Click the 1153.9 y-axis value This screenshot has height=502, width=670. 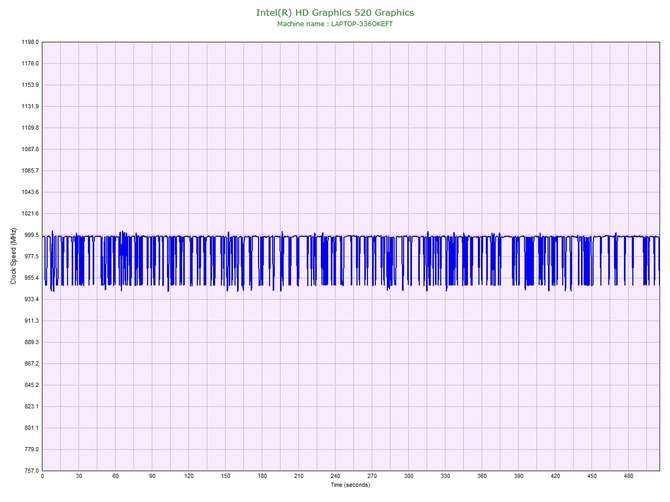click(30, 85)
